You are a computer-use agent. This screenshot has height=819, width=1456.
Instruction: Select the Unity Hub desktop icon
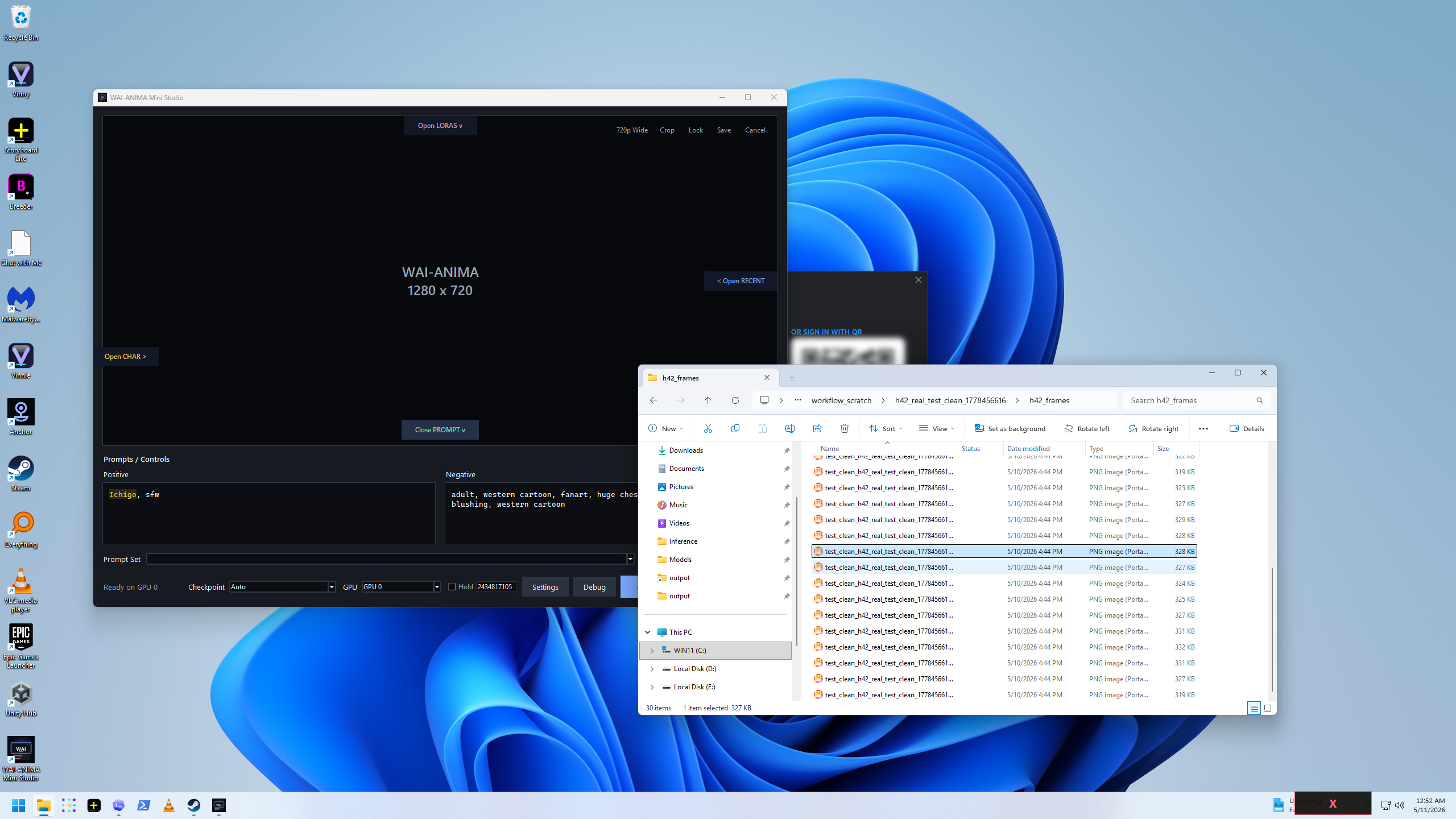21,698
